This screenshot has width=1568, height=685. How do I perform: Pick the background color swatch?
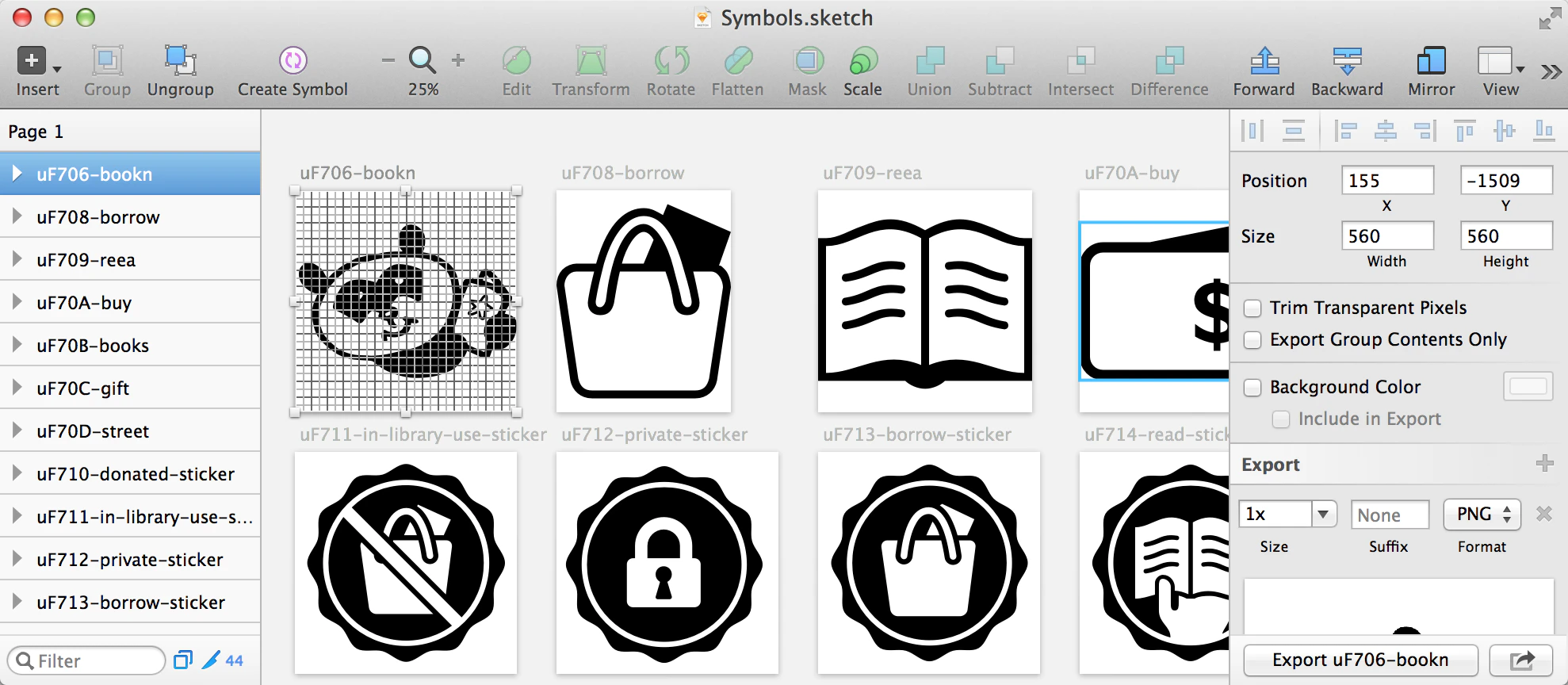click(1528, 386)
